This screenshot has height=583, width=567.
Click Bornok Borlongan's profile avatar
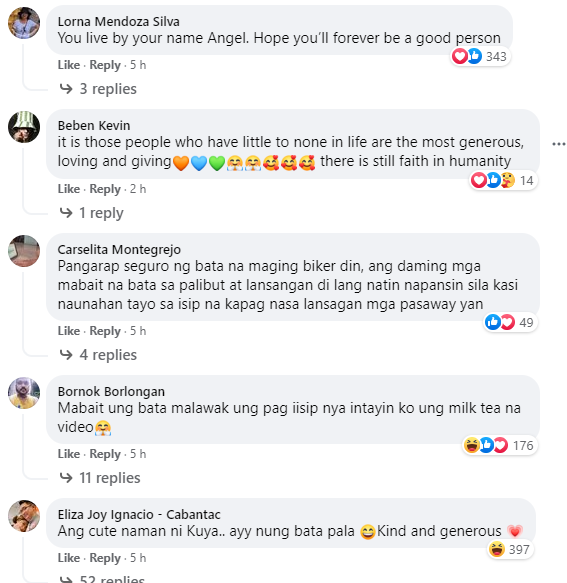click(24, 393)
